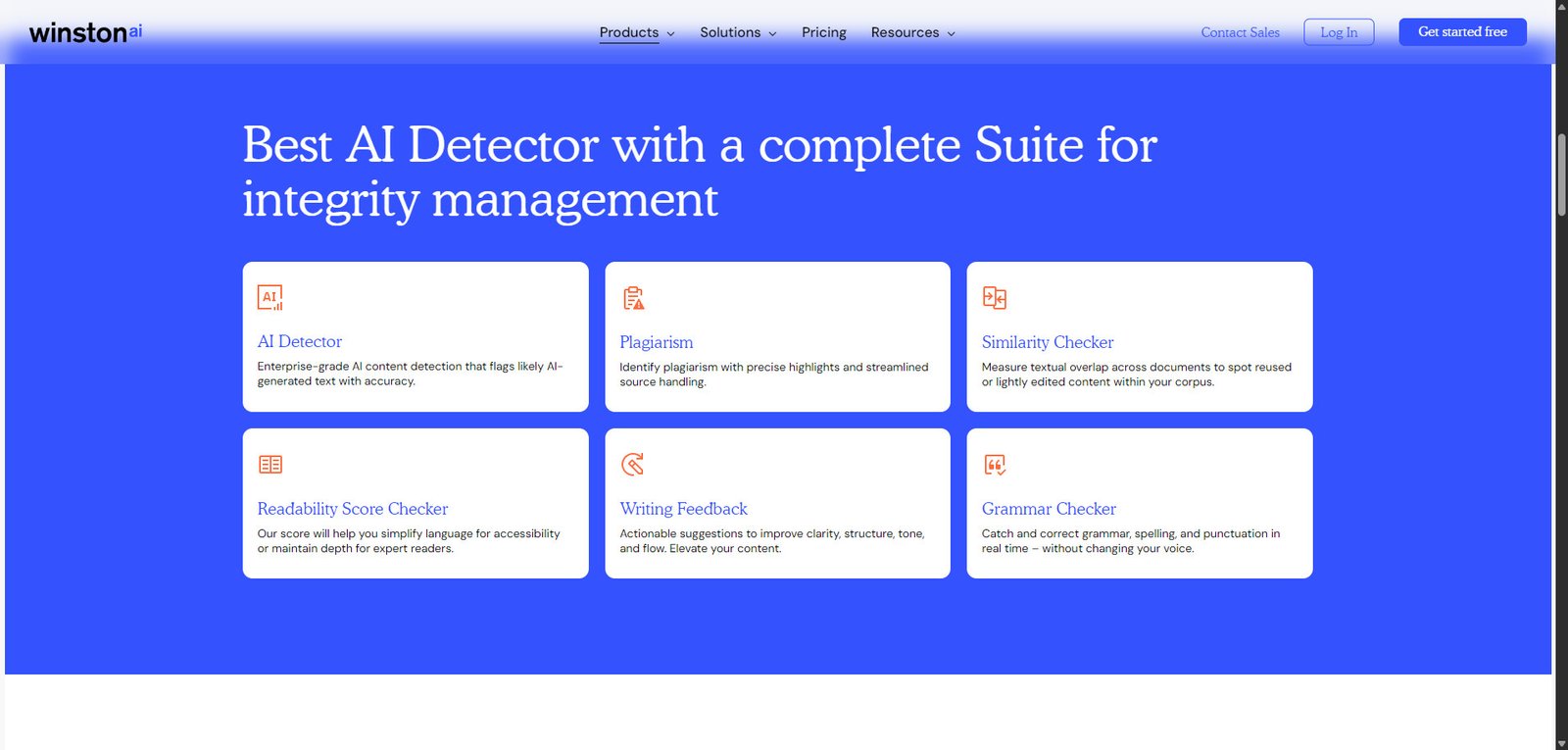Image resolution: width=1568 pixels, height=750 pixels.
Task: Expand the Products dropdown menu
Action: 637,32
